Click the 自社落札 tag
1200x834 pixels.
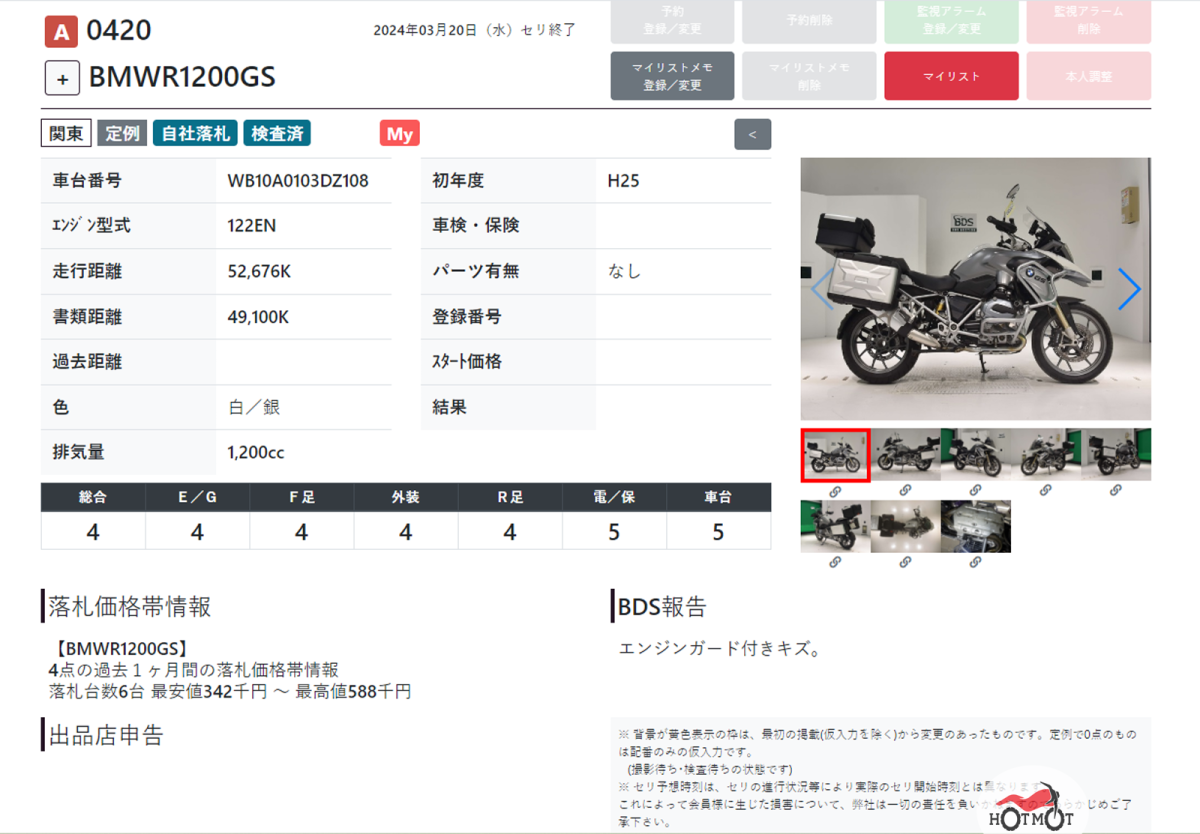click(195, 133)
